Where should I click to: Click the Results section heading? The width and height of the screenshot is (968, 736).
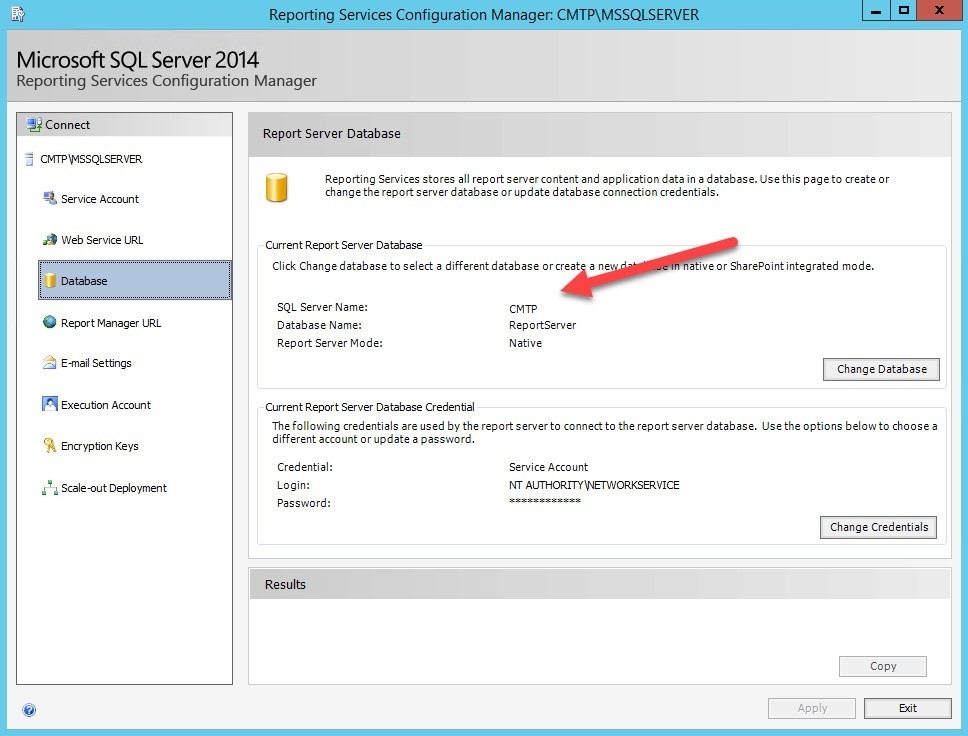point(285,584)
